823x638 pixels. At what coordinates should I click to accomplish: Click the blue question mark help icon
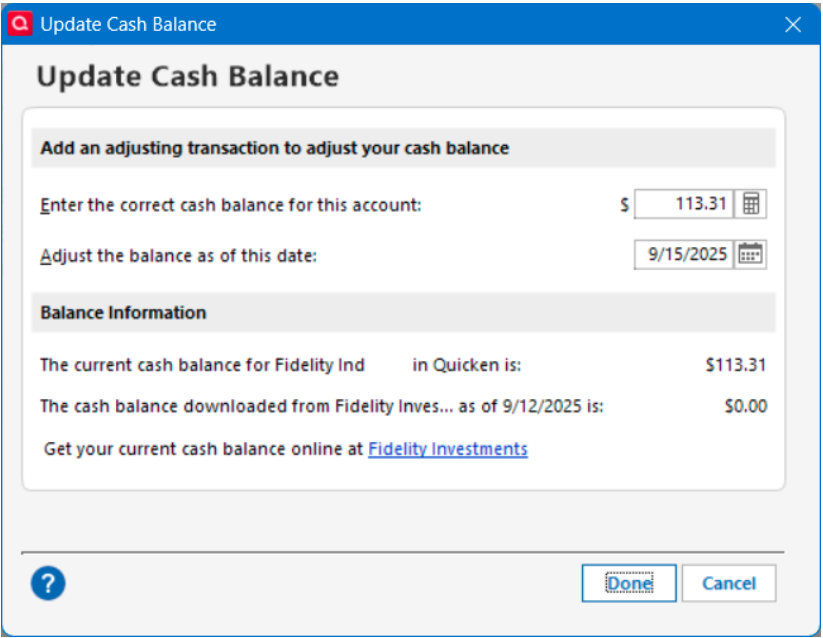(x=48, y=583)
